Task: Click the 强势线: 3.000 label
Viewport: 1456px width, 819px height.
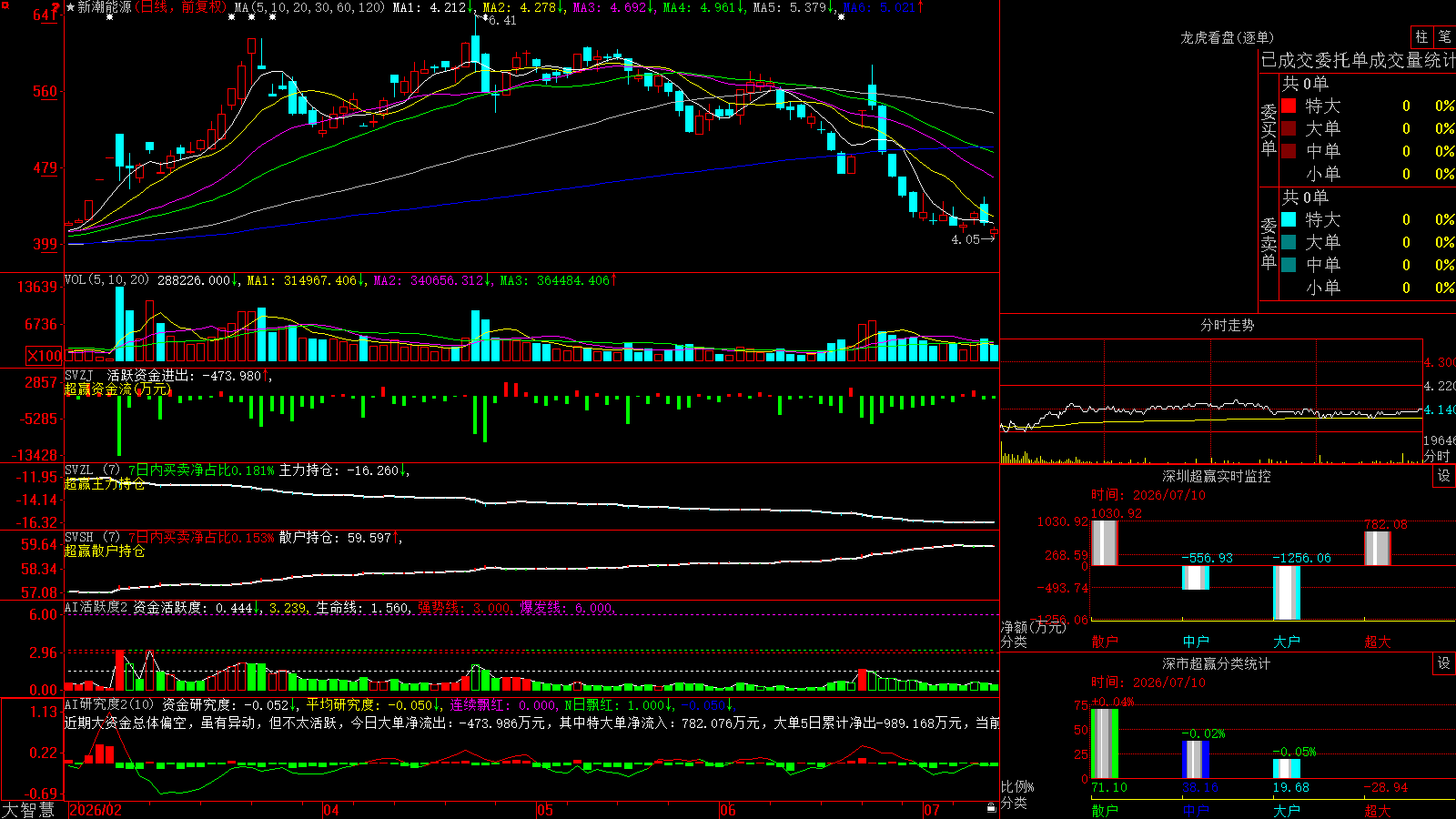Action: pyautogui.click(x=465, y=607)
